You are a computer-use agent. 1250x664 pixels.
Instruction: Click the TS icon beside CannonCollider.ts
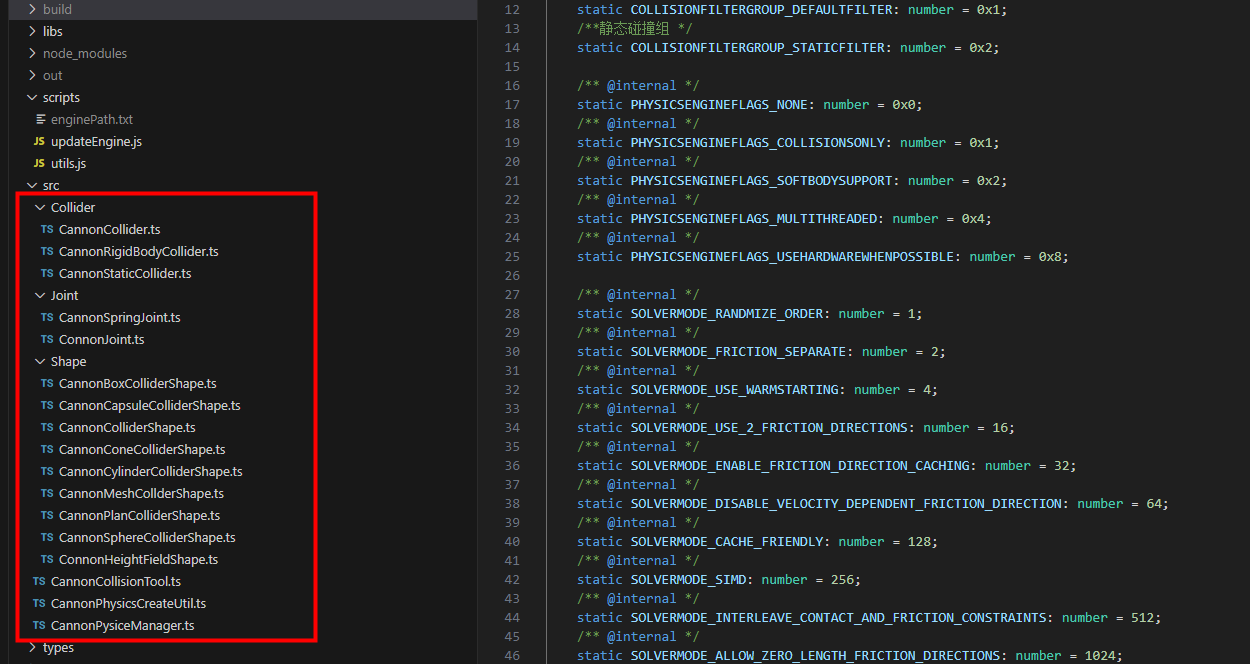tap(47, 230)
